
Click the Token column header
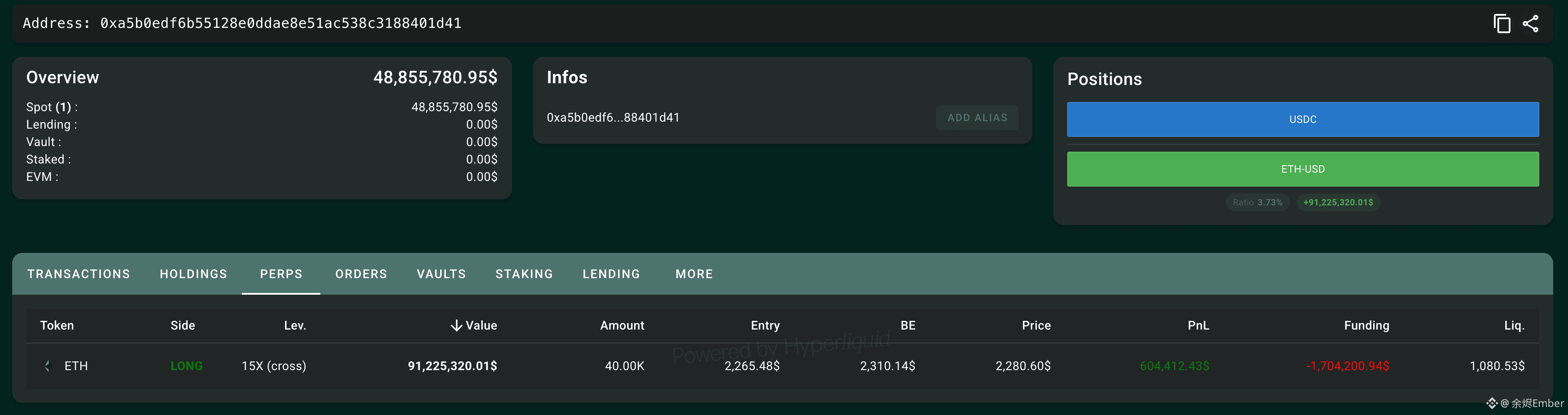tap(57, 326)
